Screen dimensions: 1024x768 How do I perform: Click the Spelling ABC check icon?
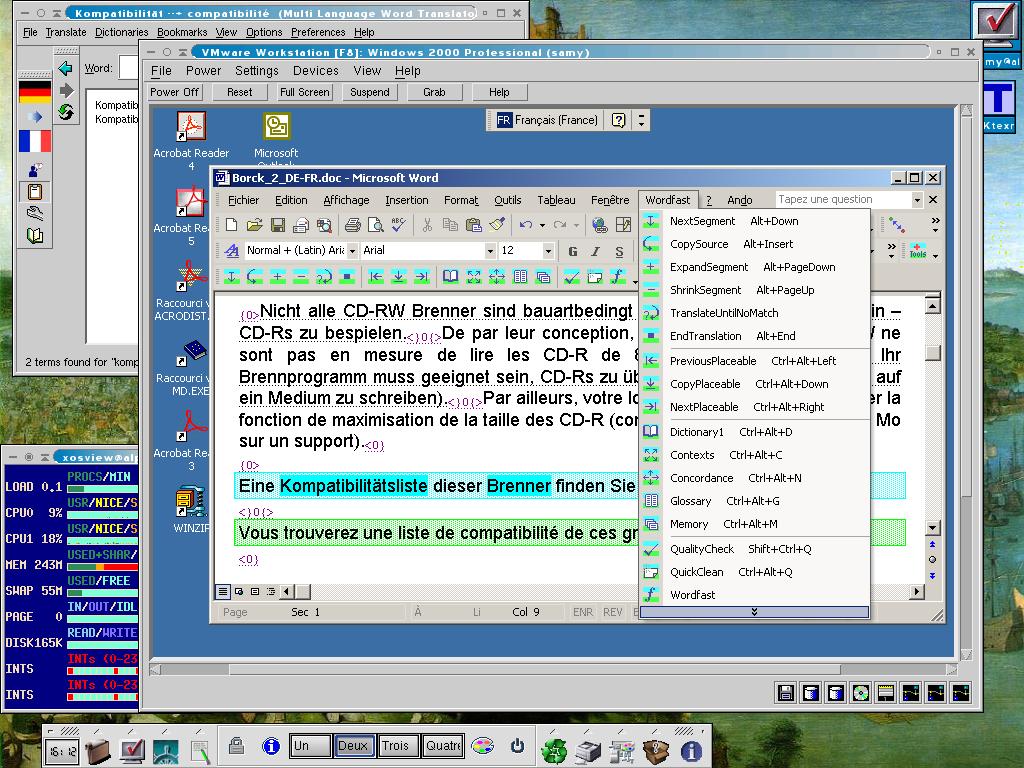[x=398, y=225]
